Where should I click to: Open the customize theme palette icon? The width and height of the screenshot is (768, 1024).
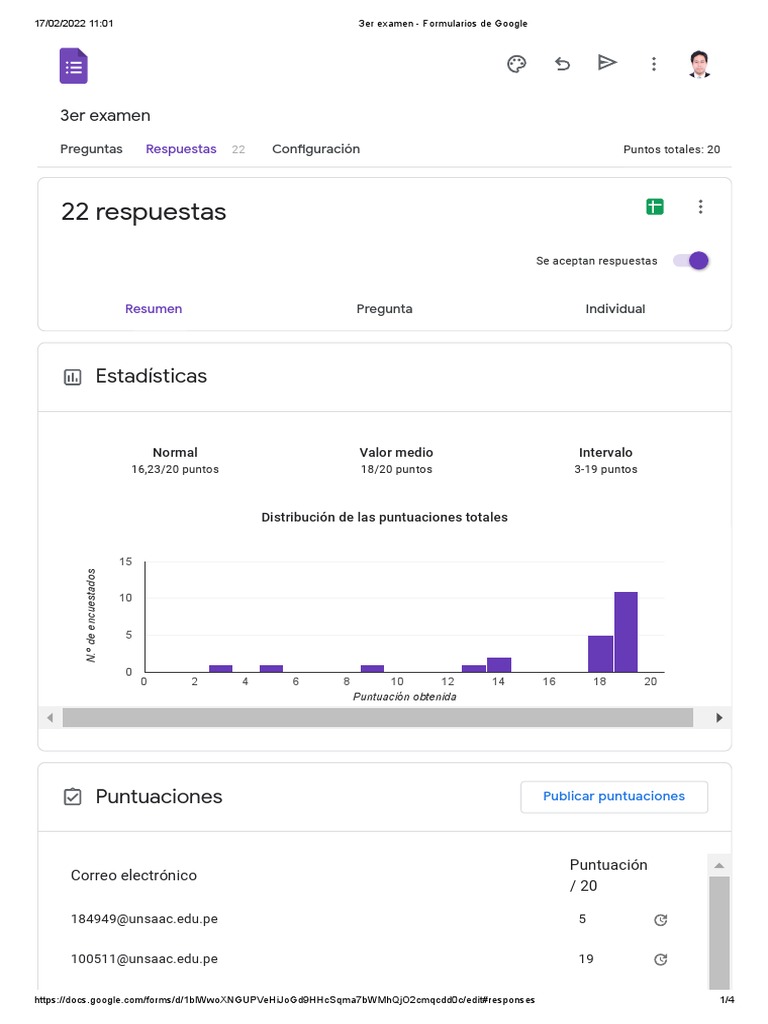click(516, 64)
